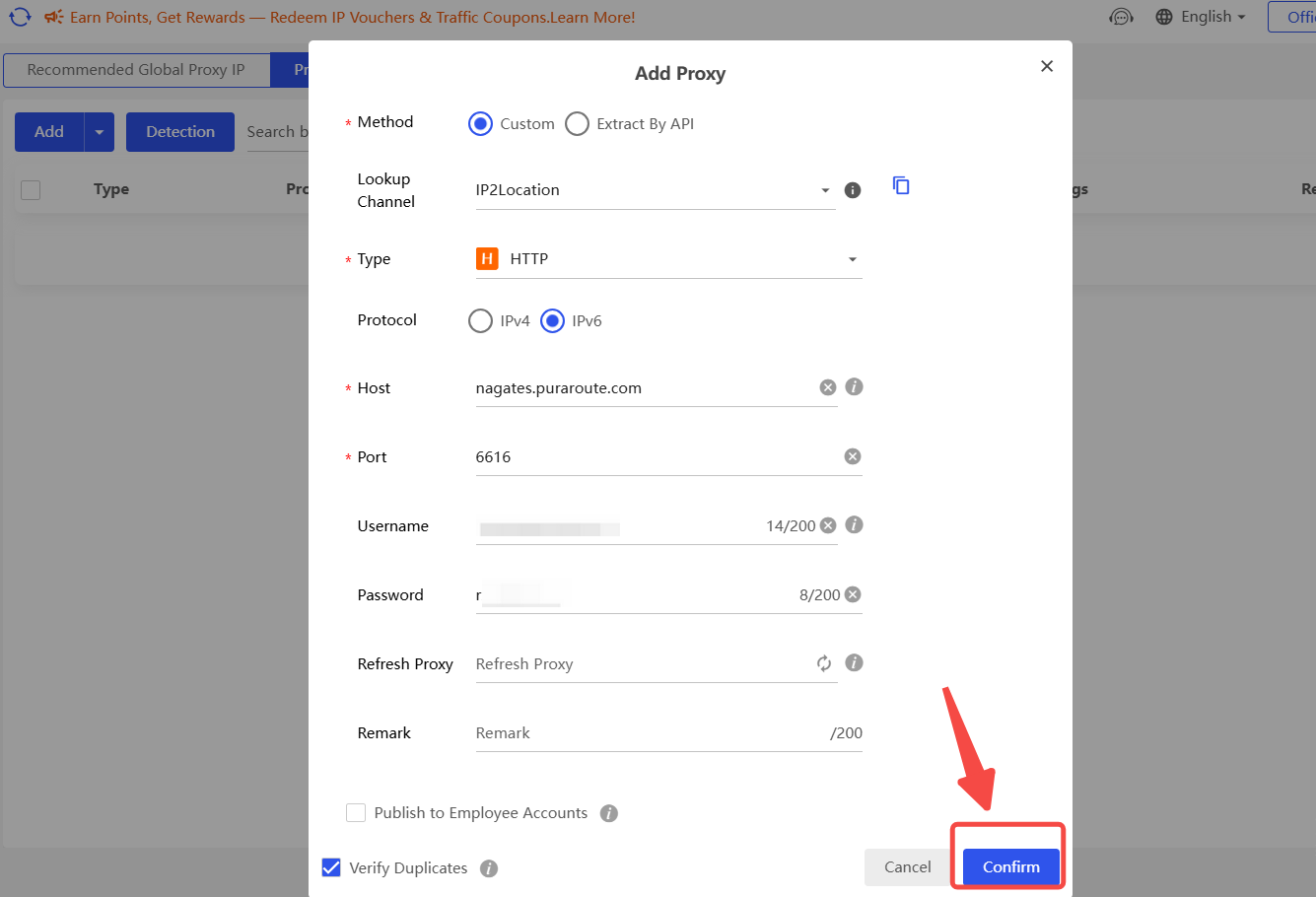
Task: Clear the Password field with its X icon
Action: point(853,594)
